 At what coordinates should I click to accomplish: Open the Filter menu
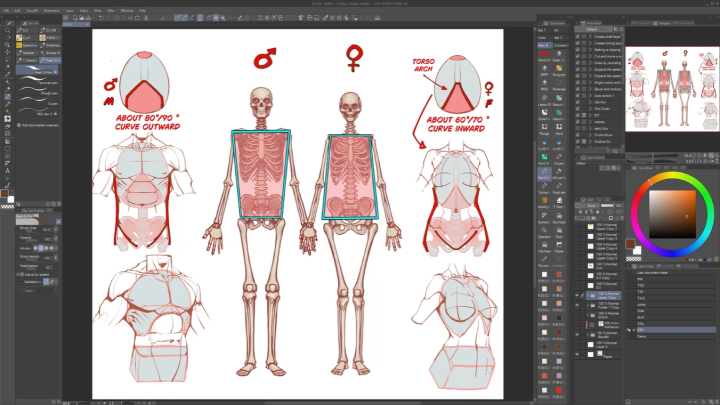pyautogui.click(x=111, y=10)
